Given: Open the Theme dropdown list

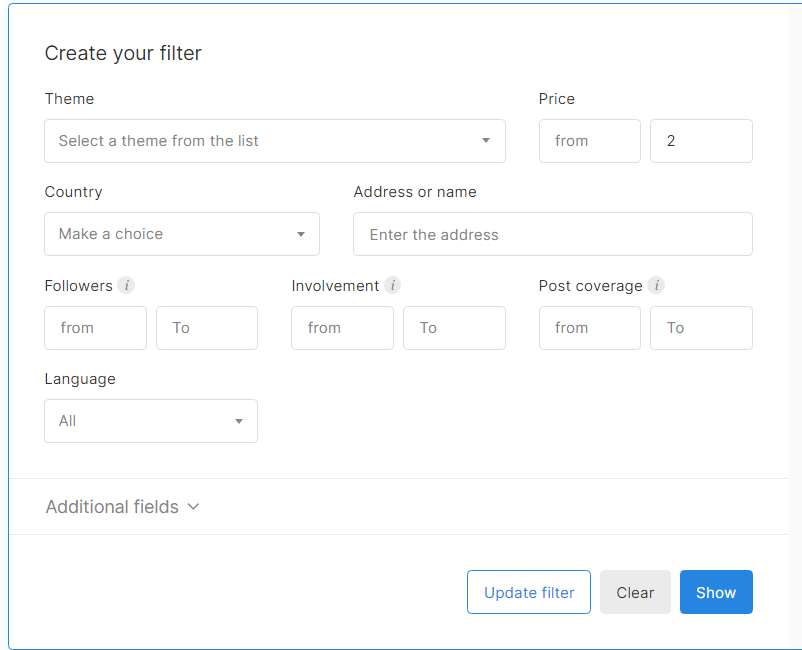Looking at the screenshot, I should pyautogui.click(x=275, y=141).
